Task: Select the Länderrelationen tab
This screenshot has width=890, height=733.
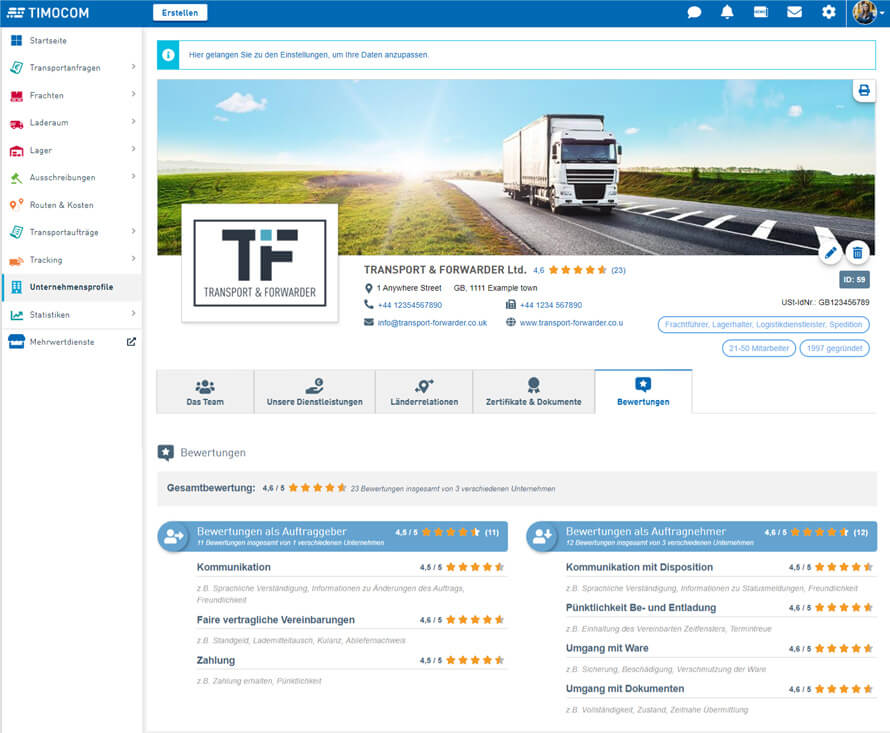Action: click(x=424, y=392)
